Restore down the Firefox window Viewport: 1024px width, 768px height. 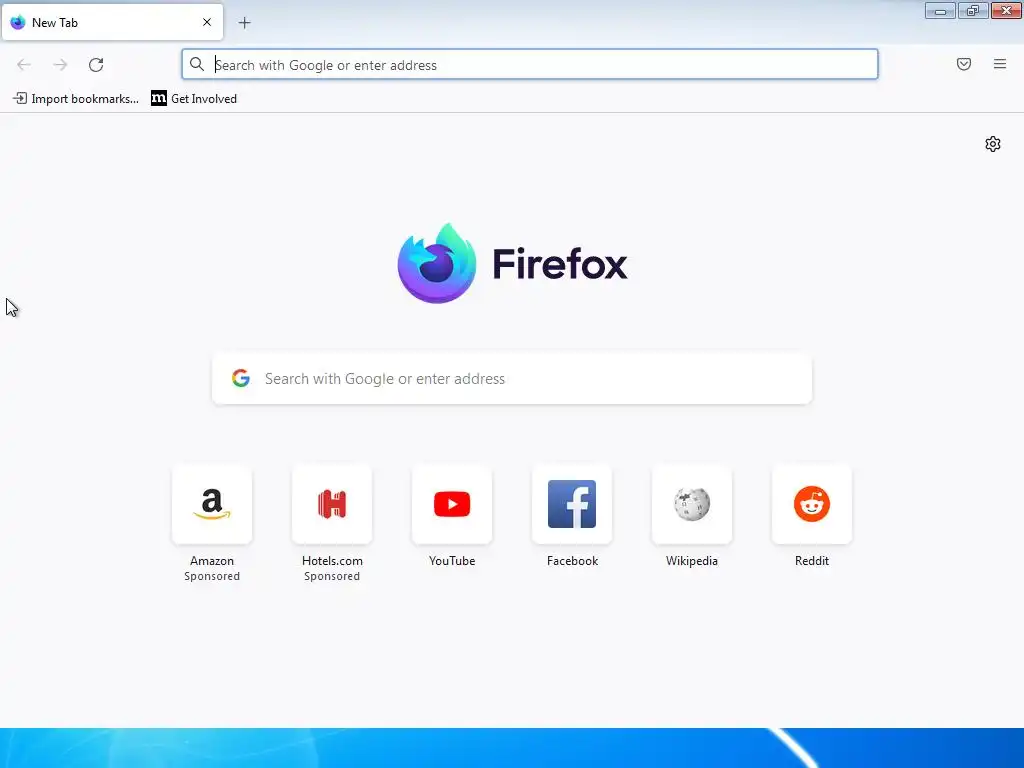coord(973,10)
